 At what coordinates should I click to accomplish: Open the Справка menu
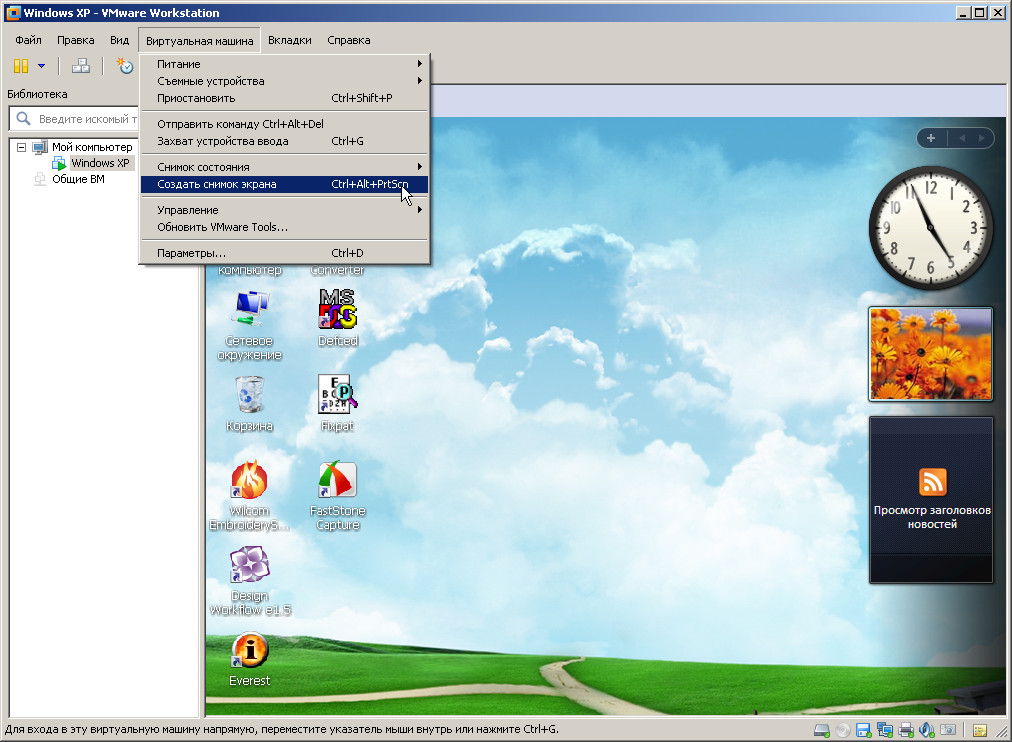pyautogui.click(x=349, y=40)
